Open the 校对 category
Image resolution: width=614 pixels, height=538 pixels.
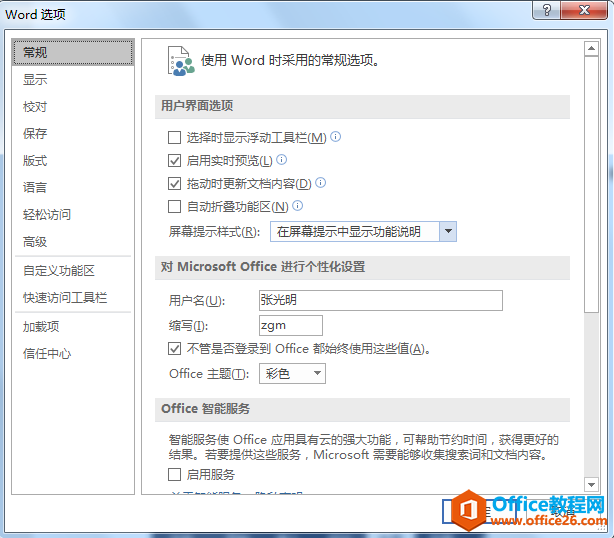(73, 107)
